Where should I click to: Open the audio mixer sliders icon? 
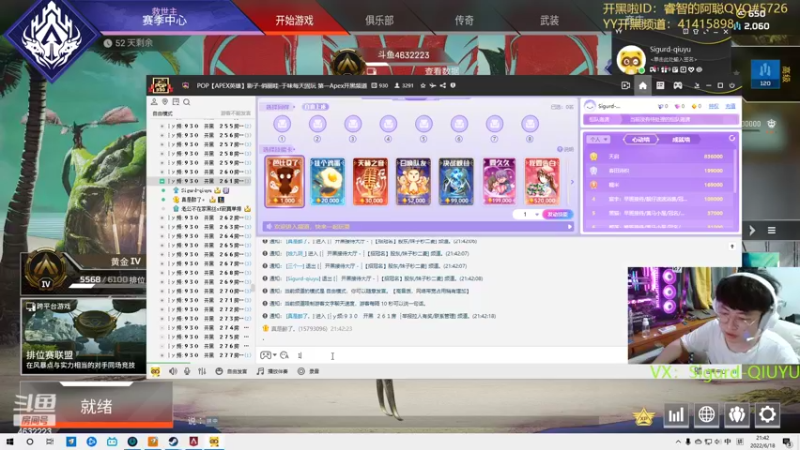click(202, 371)
